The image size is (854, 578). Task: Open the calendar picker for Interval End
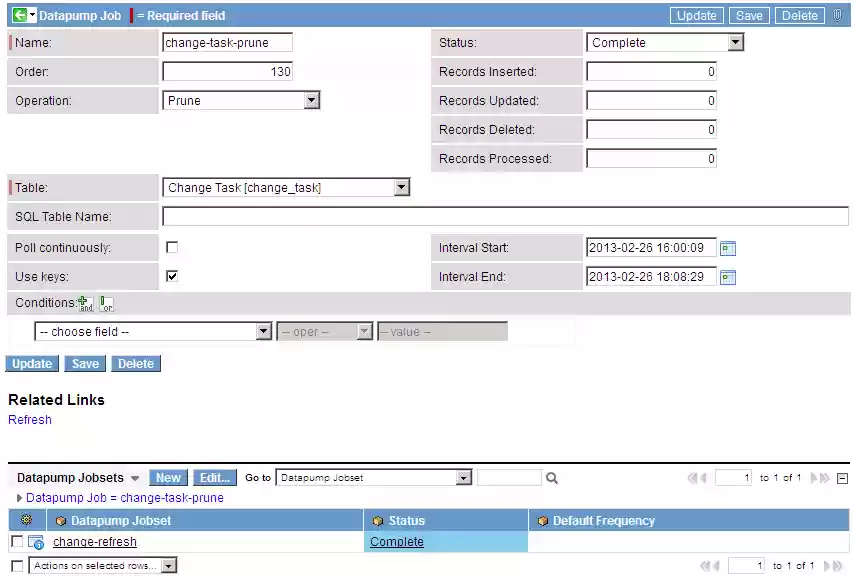point(728,276)
